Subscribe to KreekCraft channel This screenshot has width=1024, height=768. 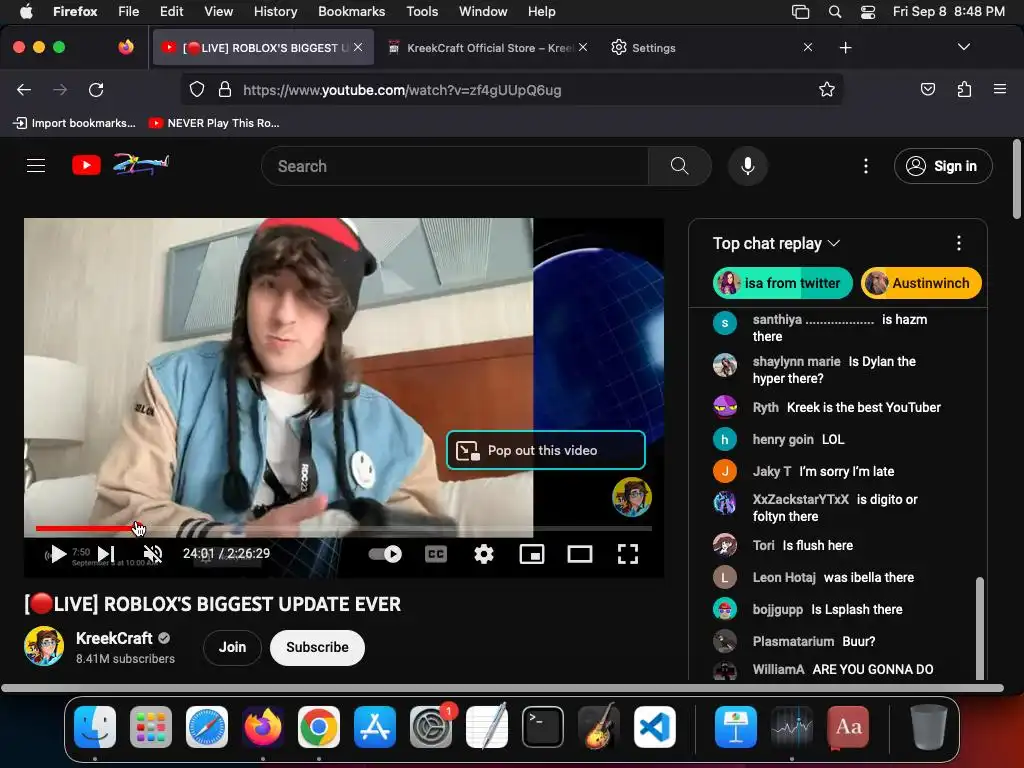click(x=317, y=647)
